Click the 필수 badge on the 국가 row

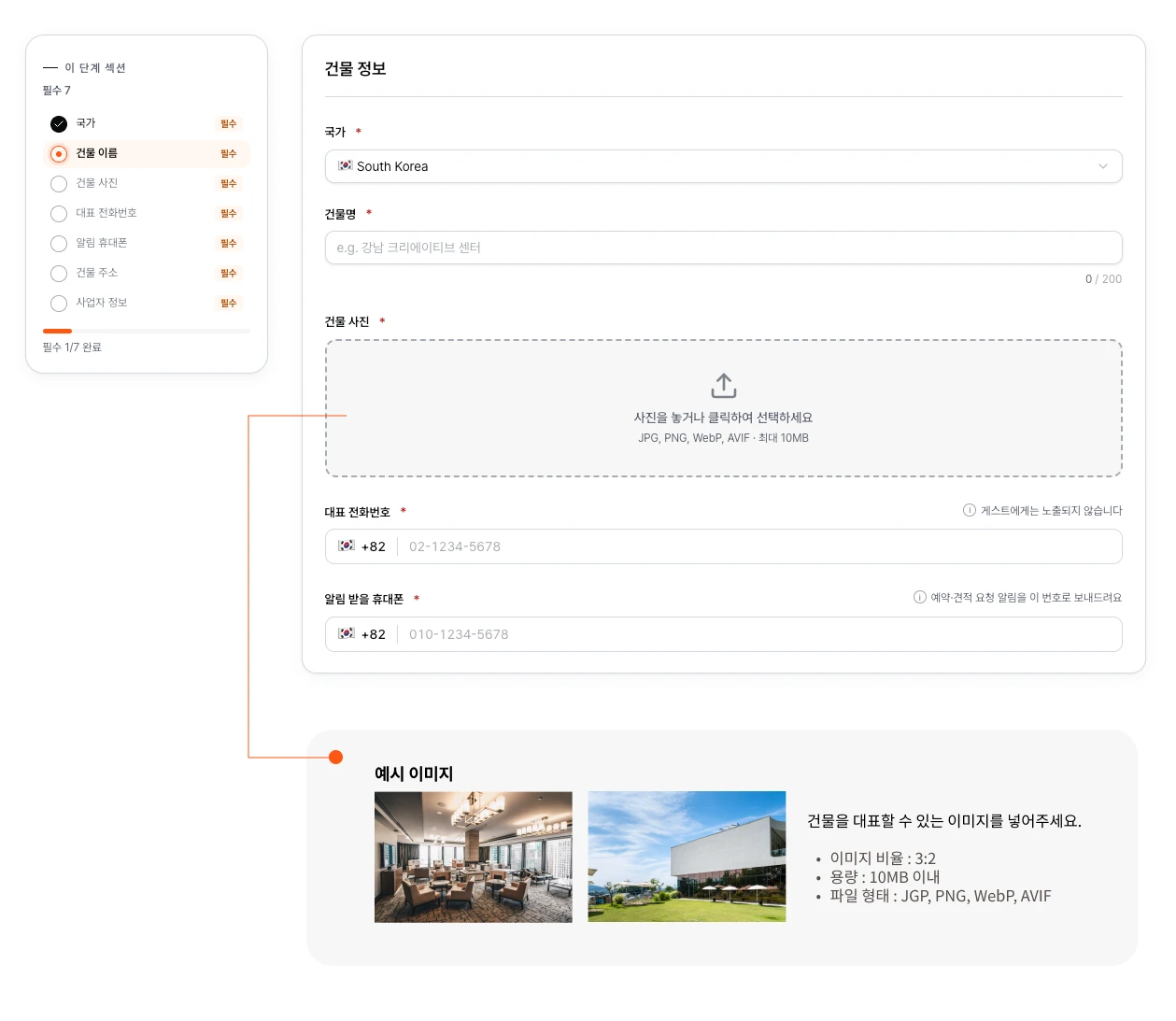click(229, 123)
